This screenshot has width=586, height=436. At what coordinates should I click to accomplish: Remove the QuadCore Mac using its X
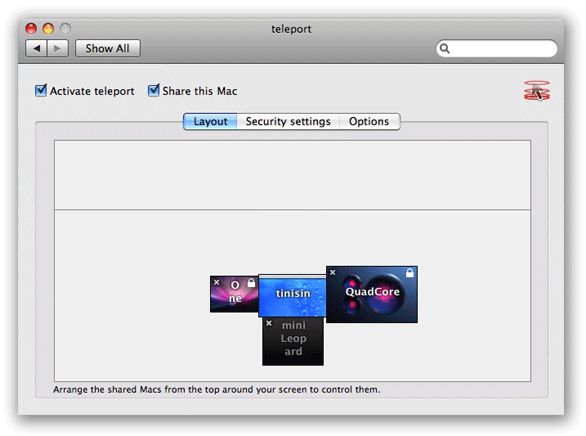(333, 272)
